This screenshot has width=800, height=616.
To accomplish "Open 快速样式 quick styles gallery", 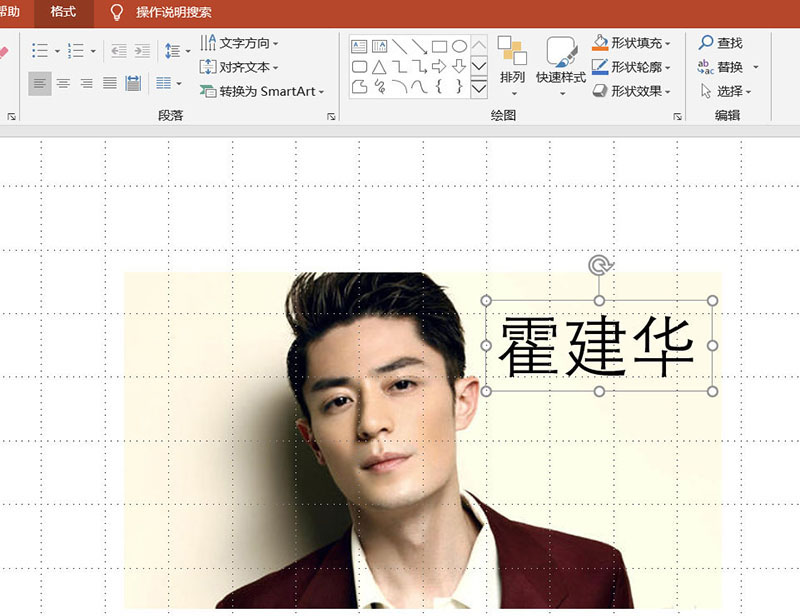I will 561,66.
